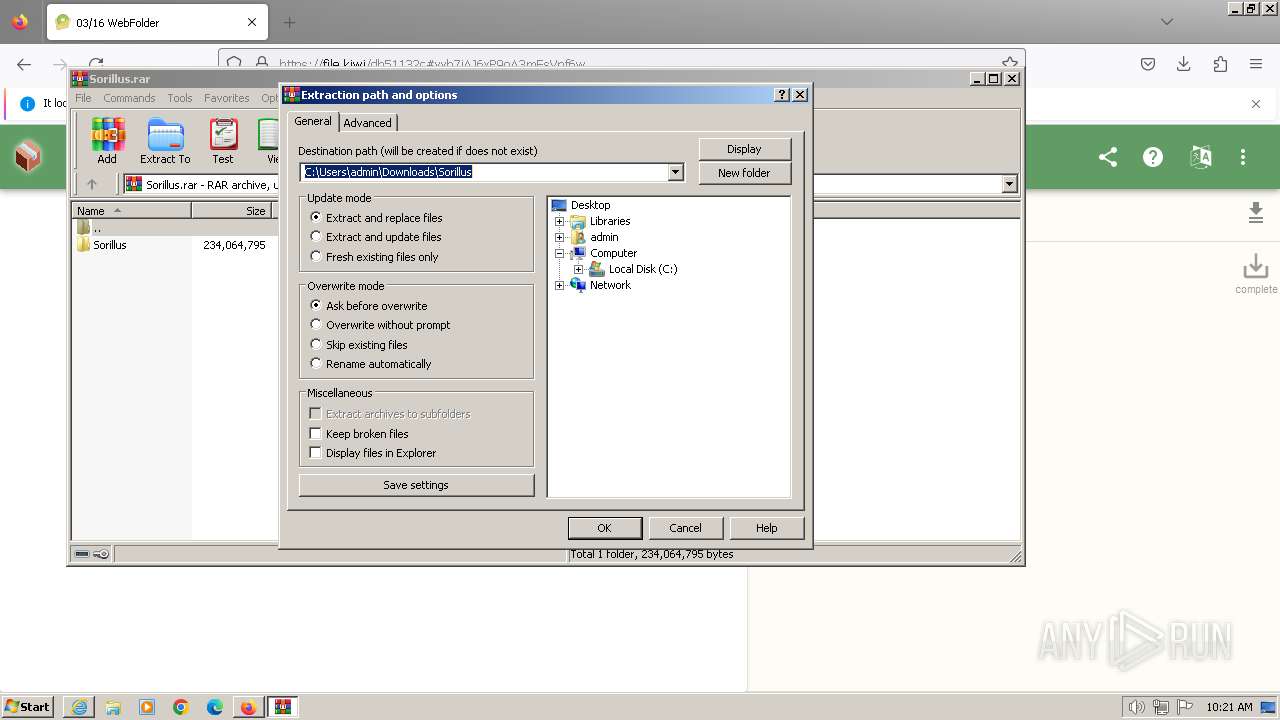Open a new Firefox tab with plus
The width and height of the screenshot is (1280, 720).
point(290,22)
